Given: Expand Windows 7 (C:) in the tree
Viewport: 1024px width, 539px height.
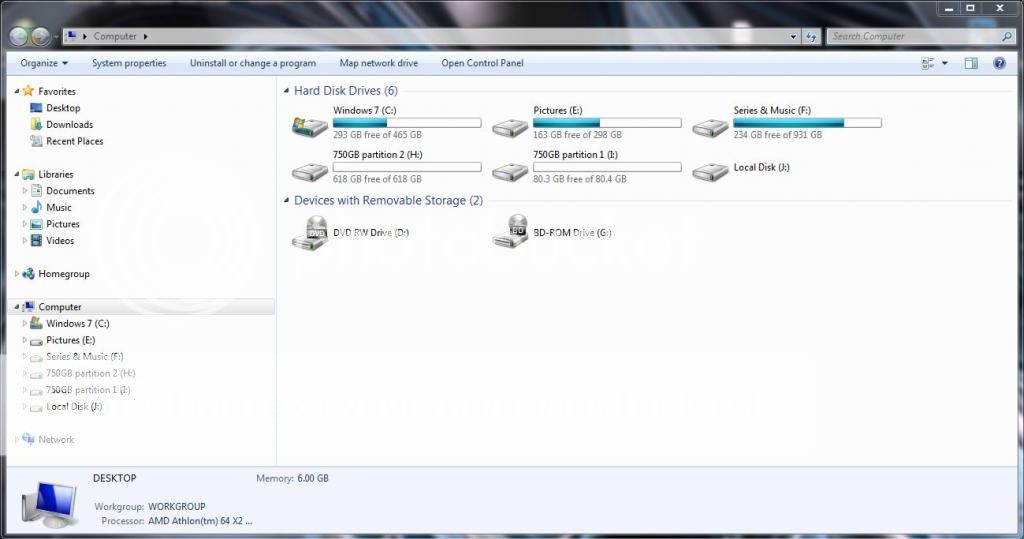Looking at the screenshot, I should (25, 323).
